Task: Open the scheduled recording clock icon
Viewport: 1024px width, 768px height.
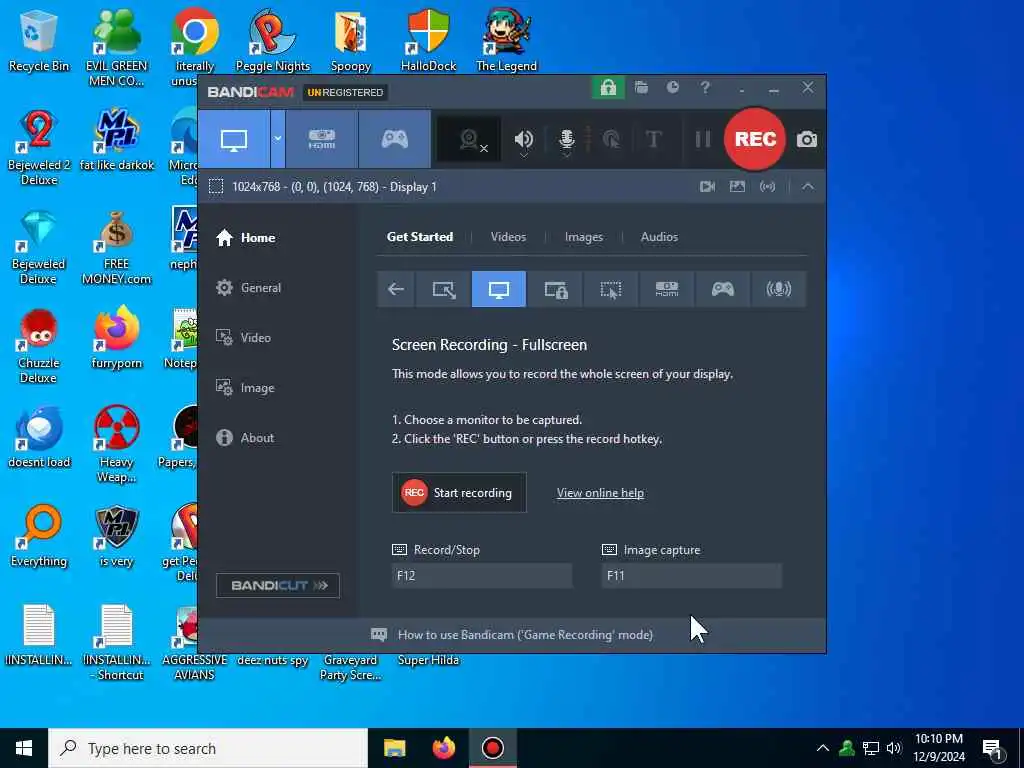Action: click(673, 88)
